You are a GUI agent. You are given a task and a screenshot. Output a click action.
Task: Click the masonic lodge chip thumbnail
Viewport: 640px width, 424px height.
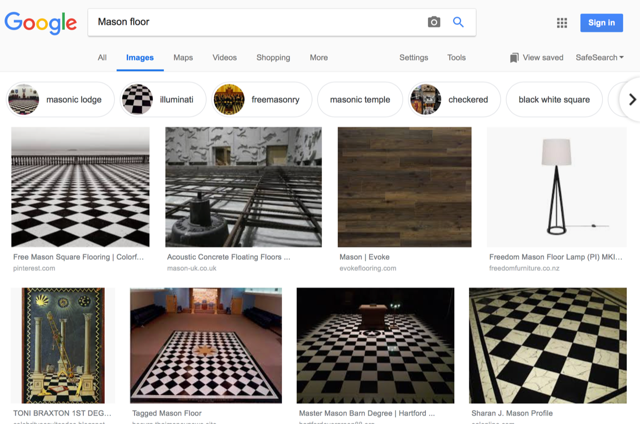[x=24, y=99]
